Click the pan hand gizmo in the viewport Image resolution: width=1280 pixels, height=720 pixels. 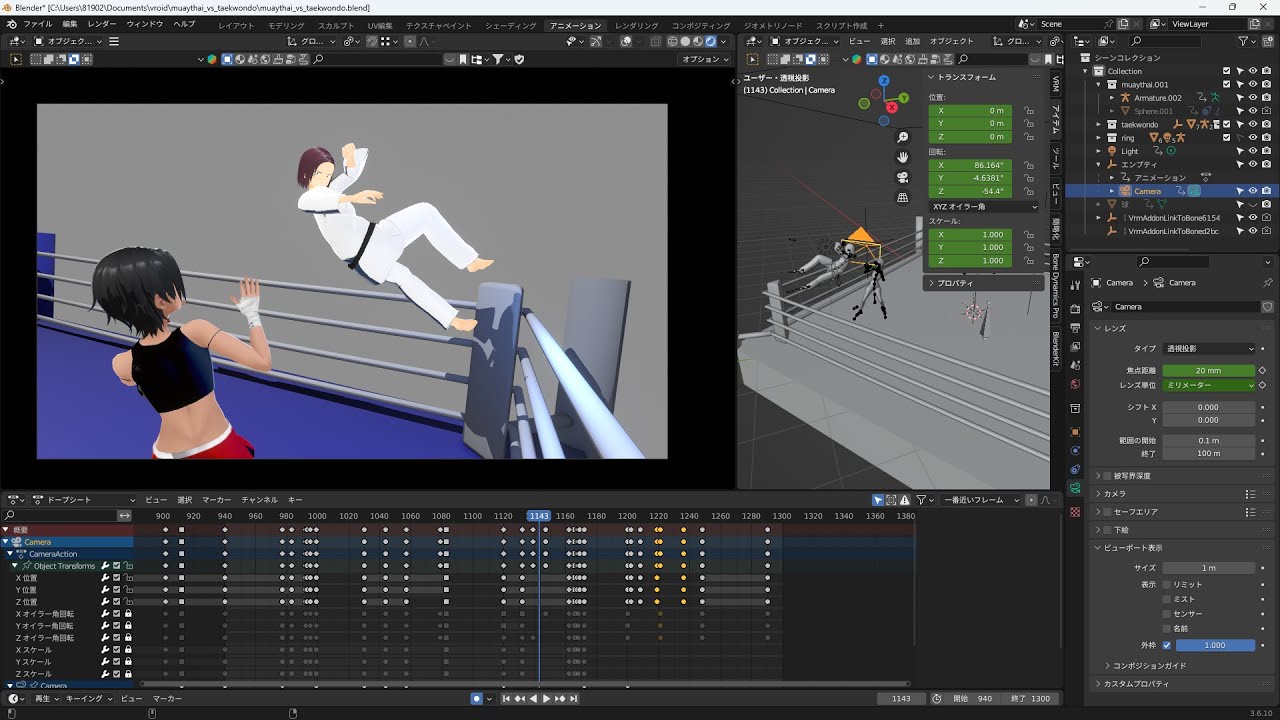click(903, 157)
